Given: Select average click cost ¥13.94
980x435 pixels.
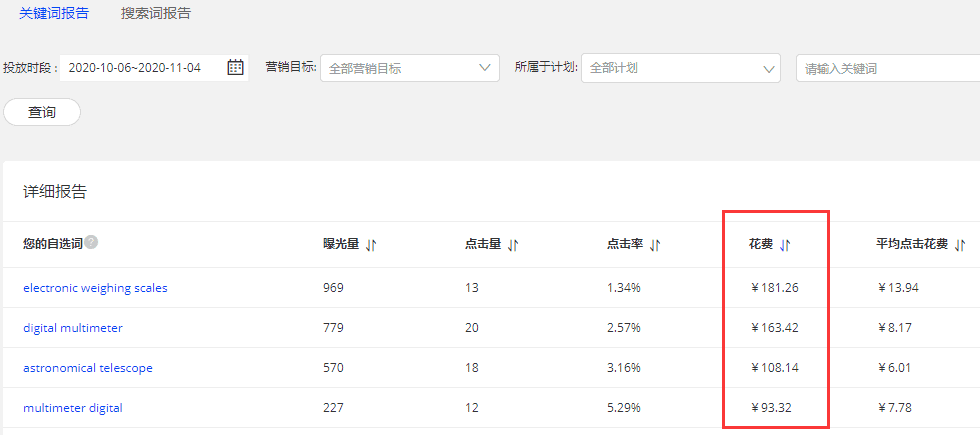Looking at the screenshot, I should tap(899, 288).
